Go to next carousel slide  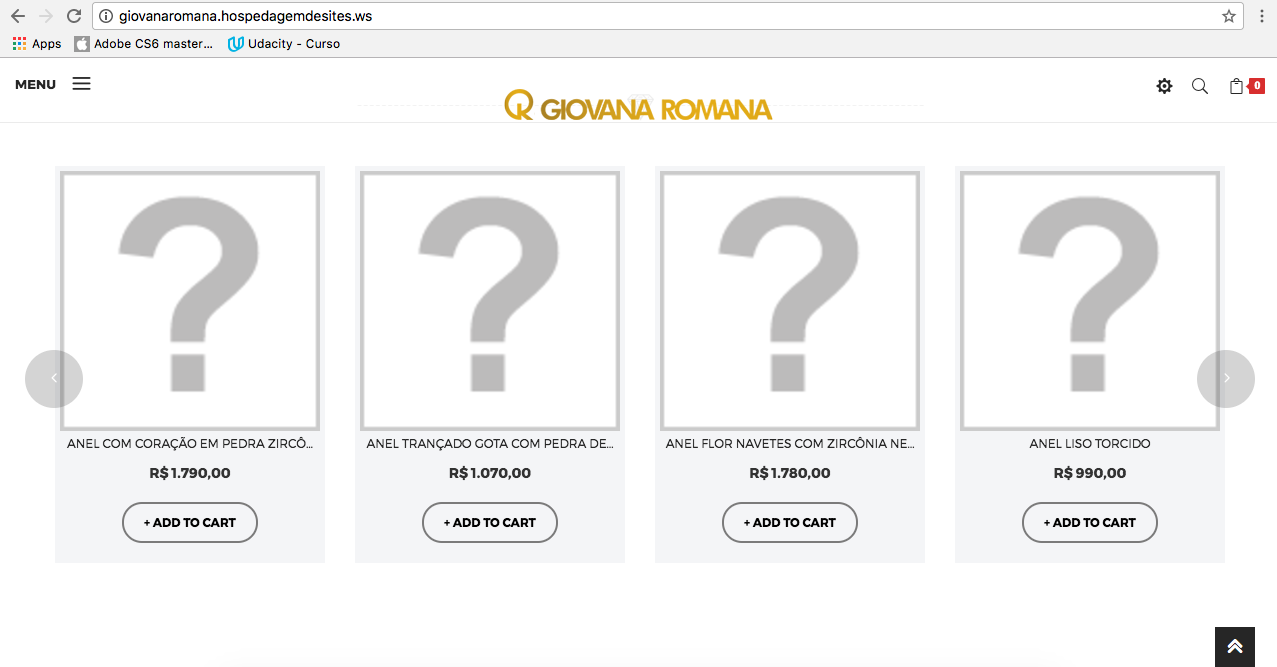[x=1226, y=378]
